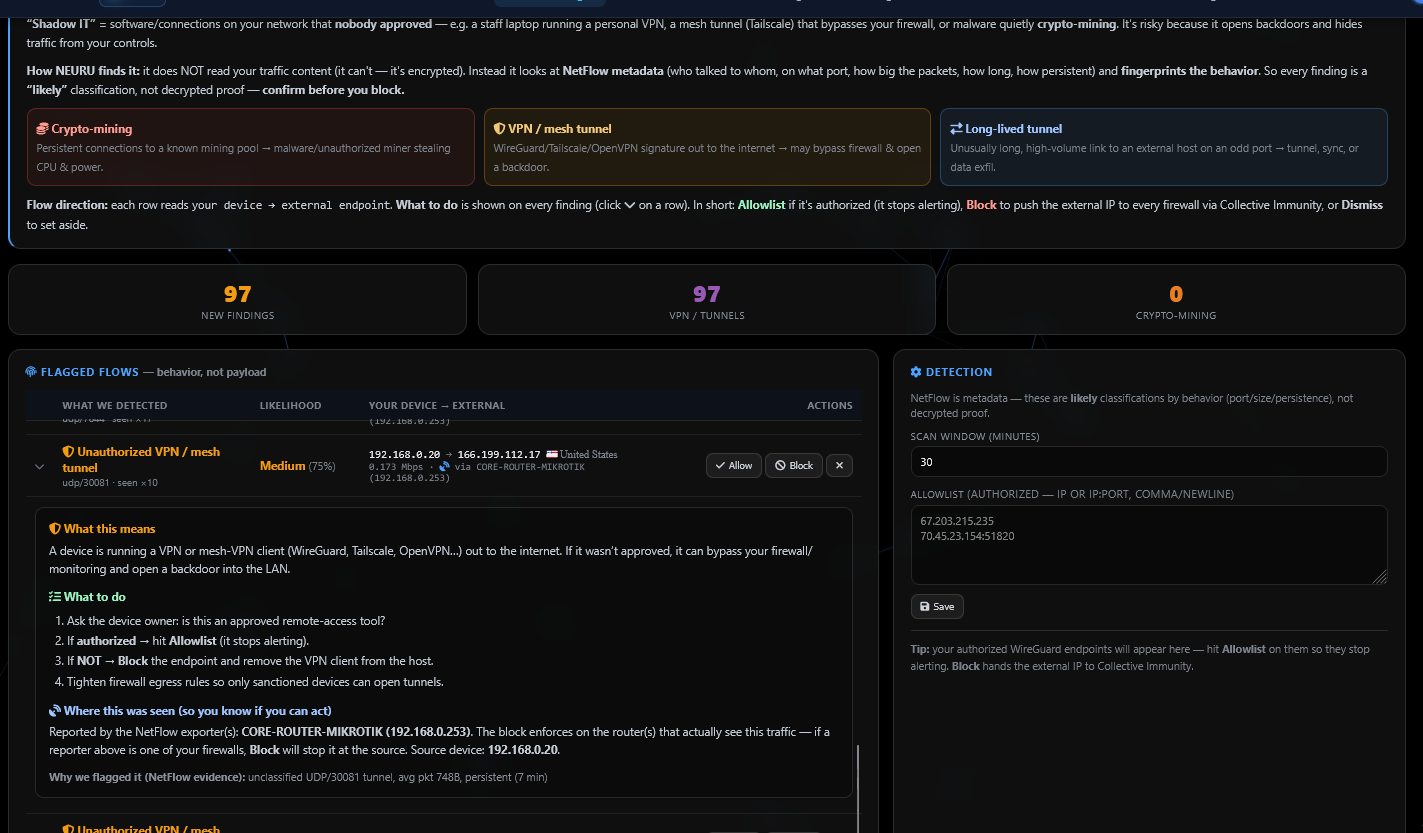Block the 166.199.112.17 endpoint

point(794,465)
